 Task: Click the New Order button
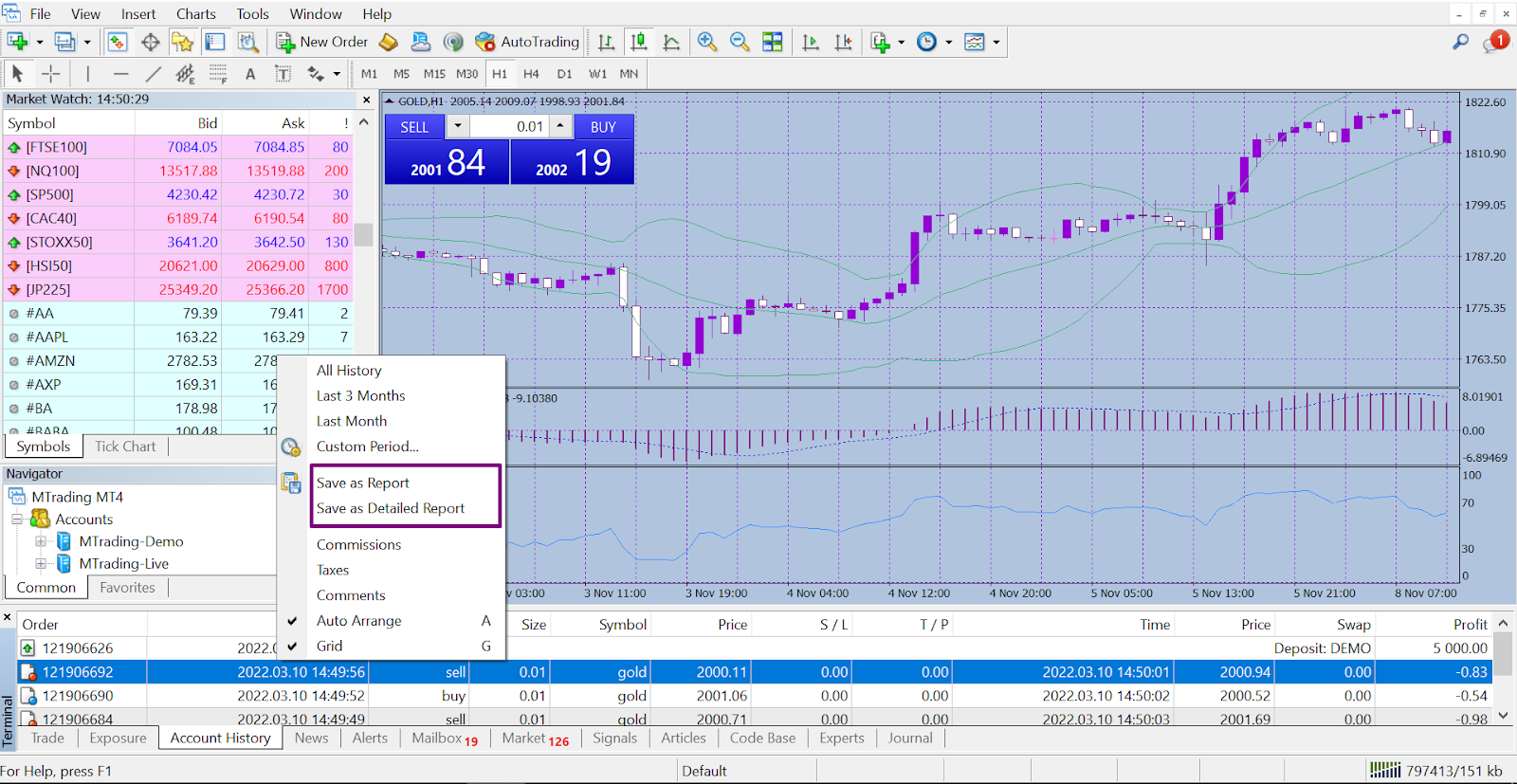click(321, 42)
